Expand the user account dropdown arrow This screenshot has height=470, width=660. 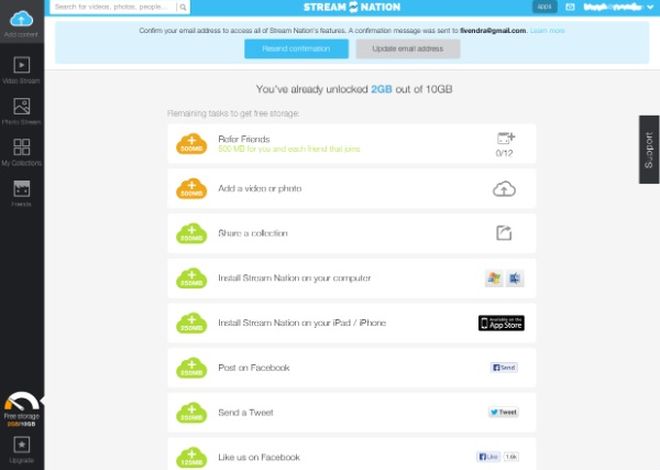click(x=650, y=7)
